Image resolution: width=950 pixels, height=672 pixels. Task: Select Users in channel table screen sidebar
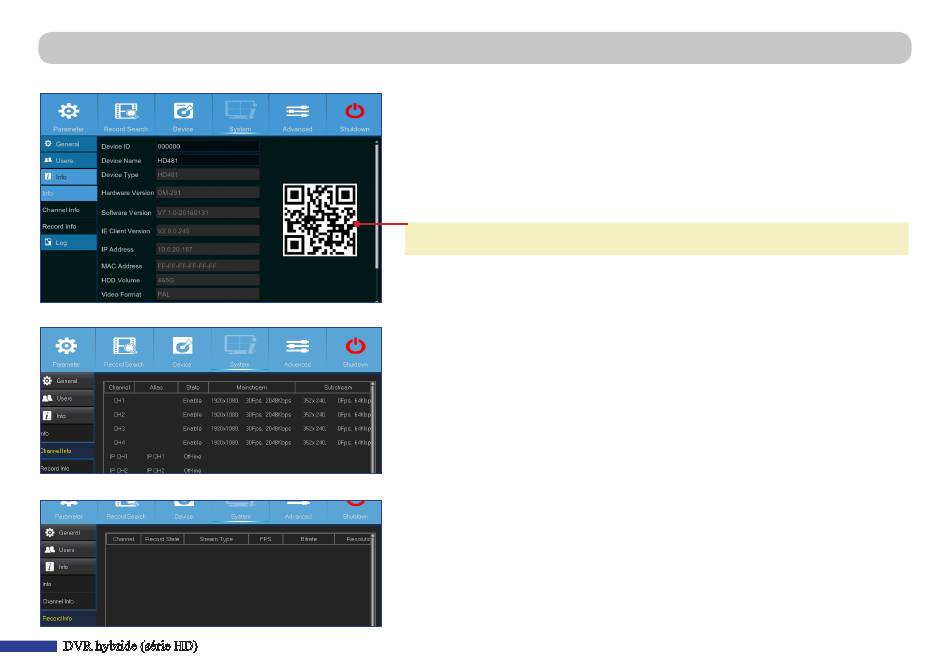(x=67, y=399)
